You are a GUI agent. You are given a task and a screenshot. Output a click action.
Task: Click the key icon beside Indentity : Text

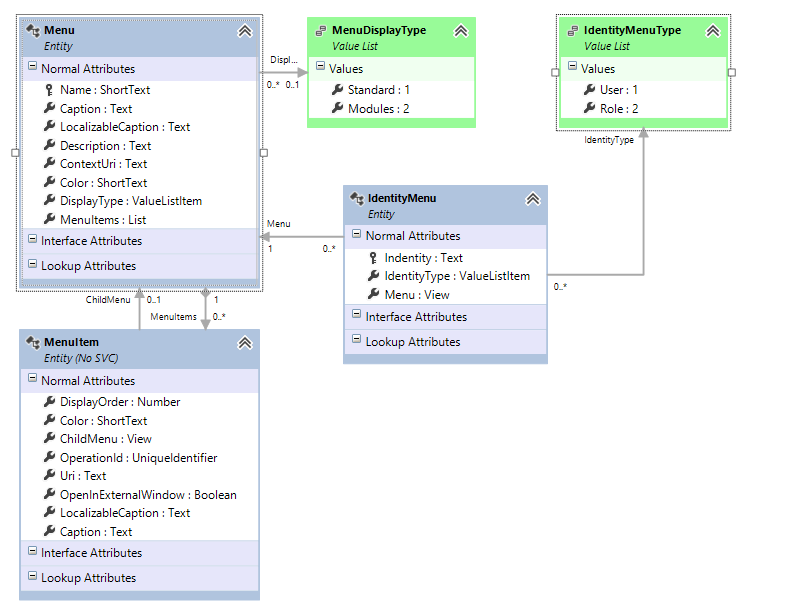tap(373, 258)
